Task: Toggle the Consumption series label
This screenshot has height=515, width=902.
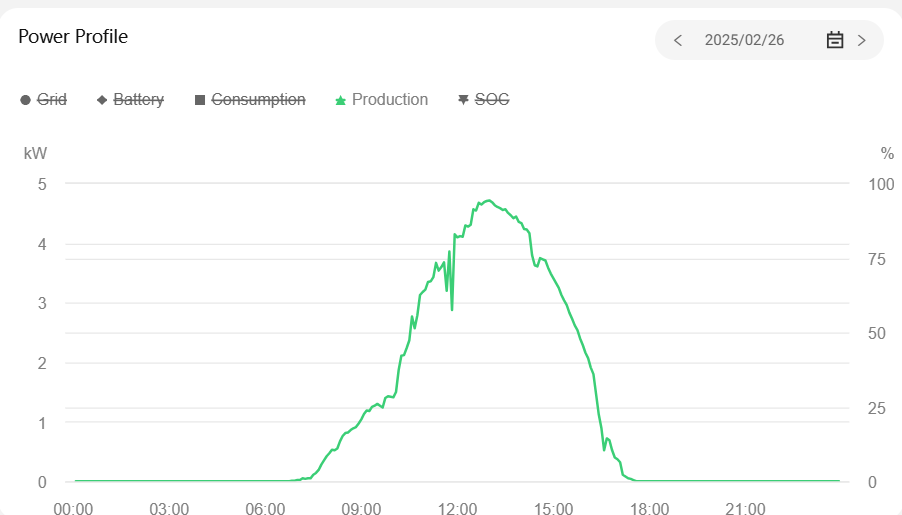Action: point(258,100)
